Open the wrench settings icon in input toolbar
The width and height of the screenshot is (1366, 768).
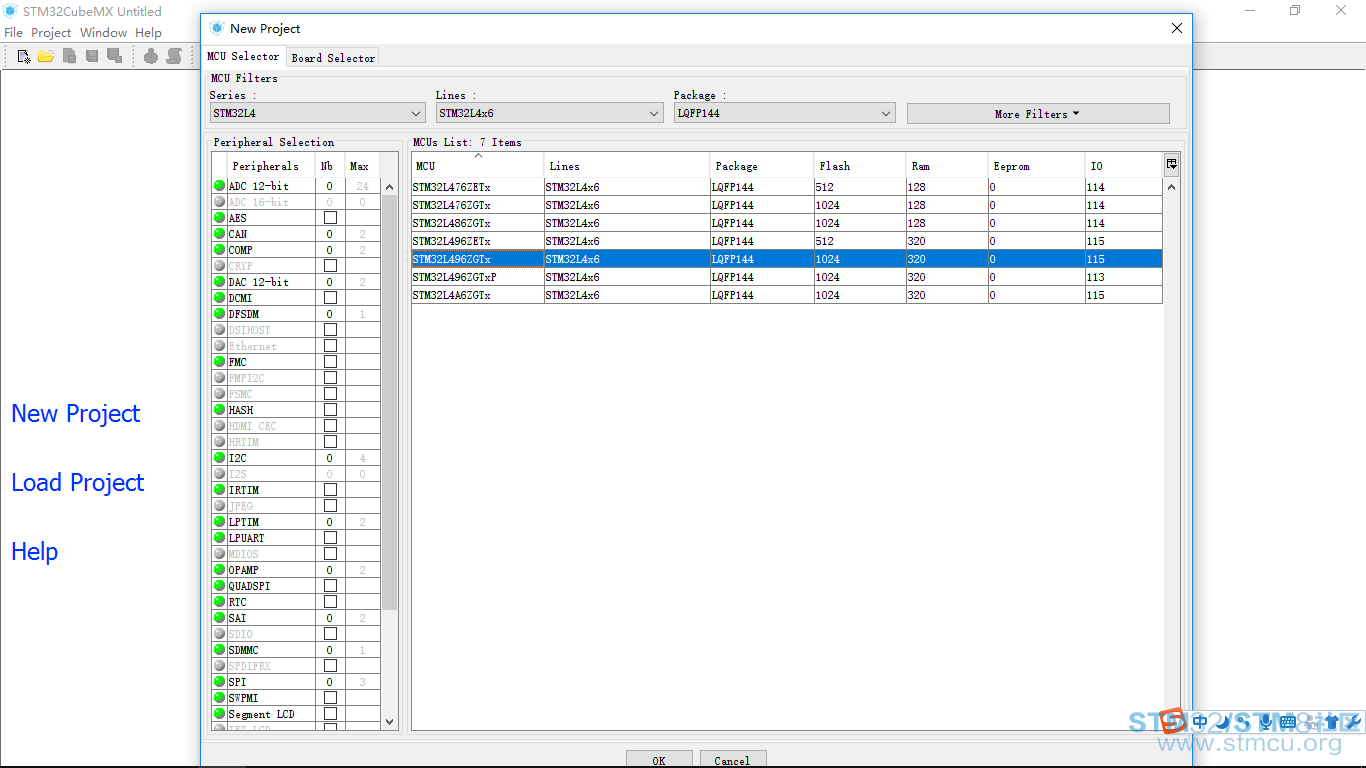1352,722
